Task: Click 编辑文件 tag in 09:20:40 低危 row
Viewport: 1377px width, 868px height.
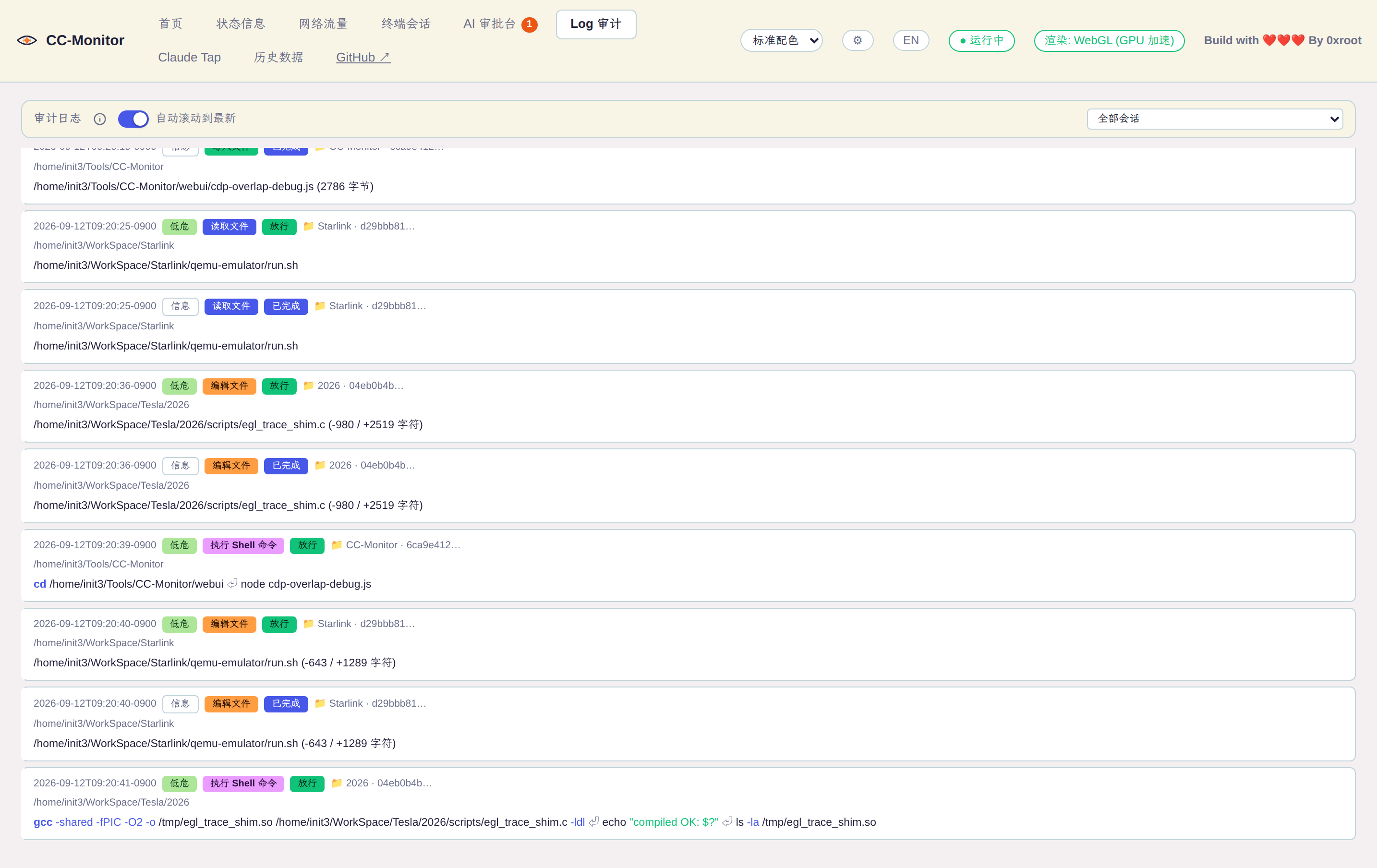Action: pyautogui.click(x=229, y=624)
